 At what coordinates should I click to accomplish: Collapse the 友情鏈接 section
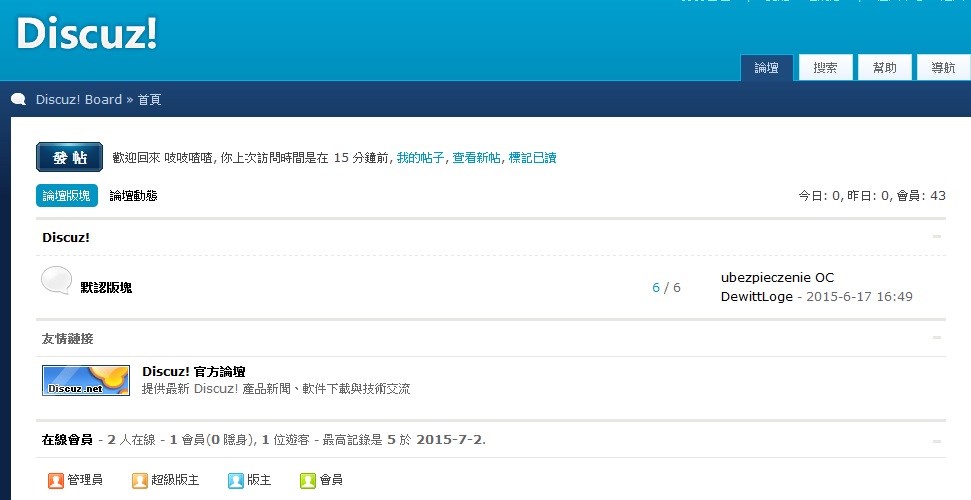(x=937, y=338)
